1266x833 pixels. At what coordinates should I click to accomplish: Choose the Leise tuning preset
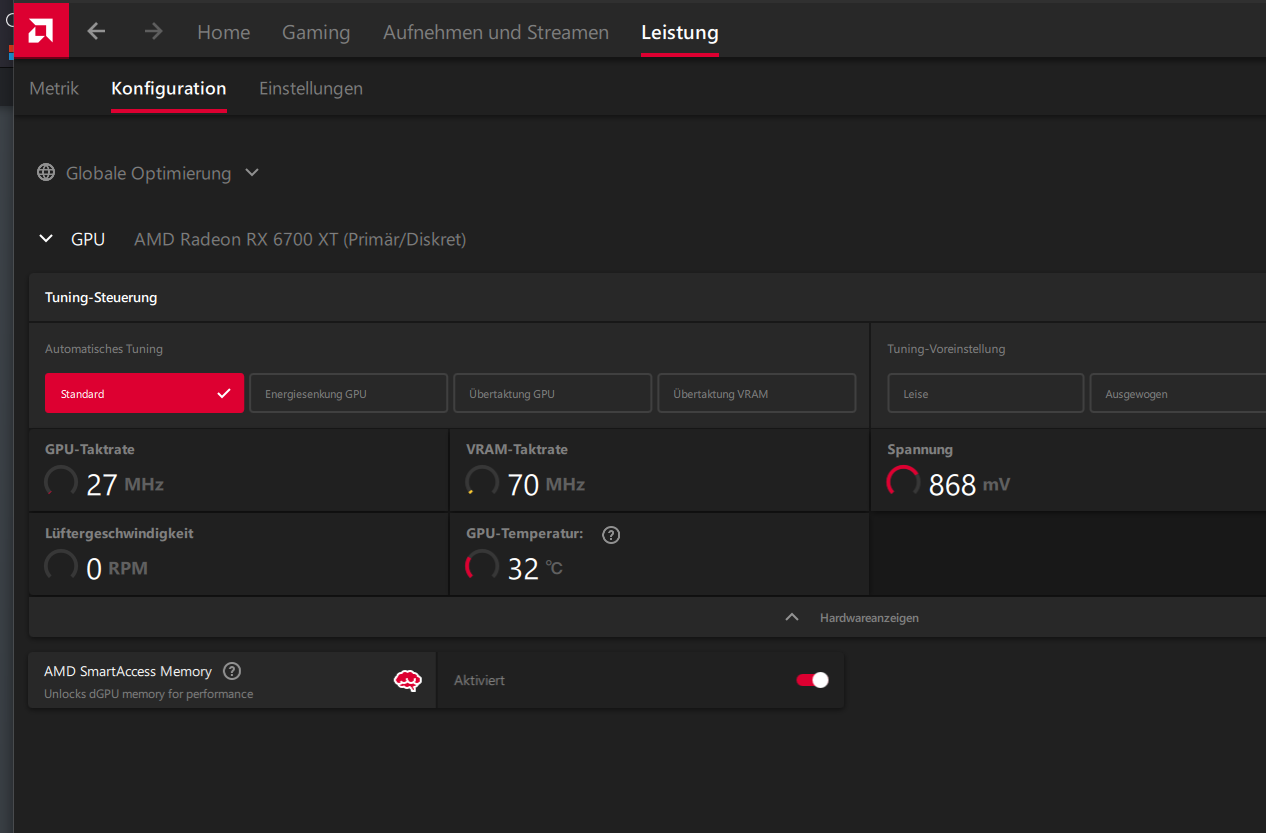point(986,393)
